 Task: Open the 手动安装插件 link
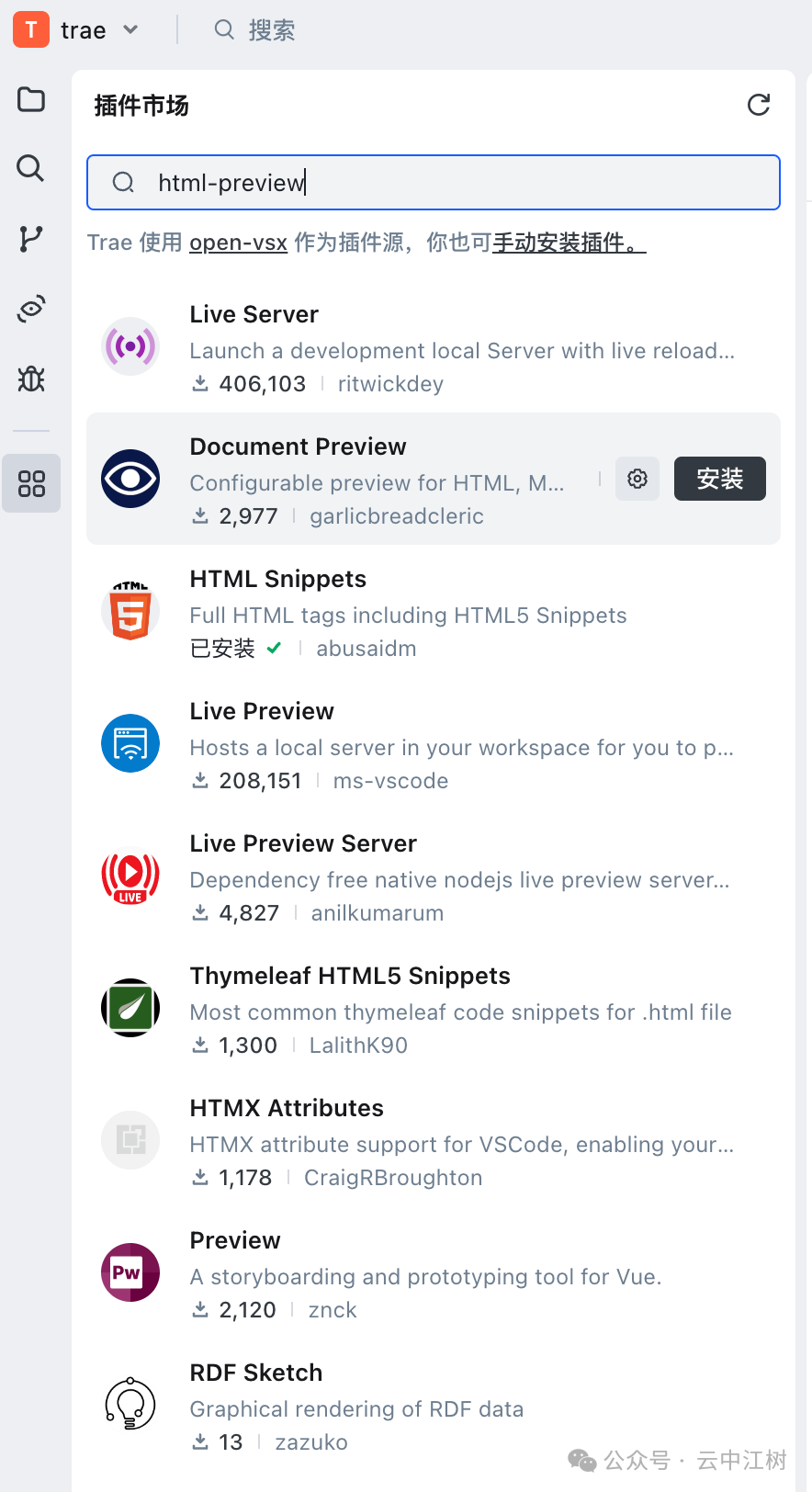pos(570,243)
